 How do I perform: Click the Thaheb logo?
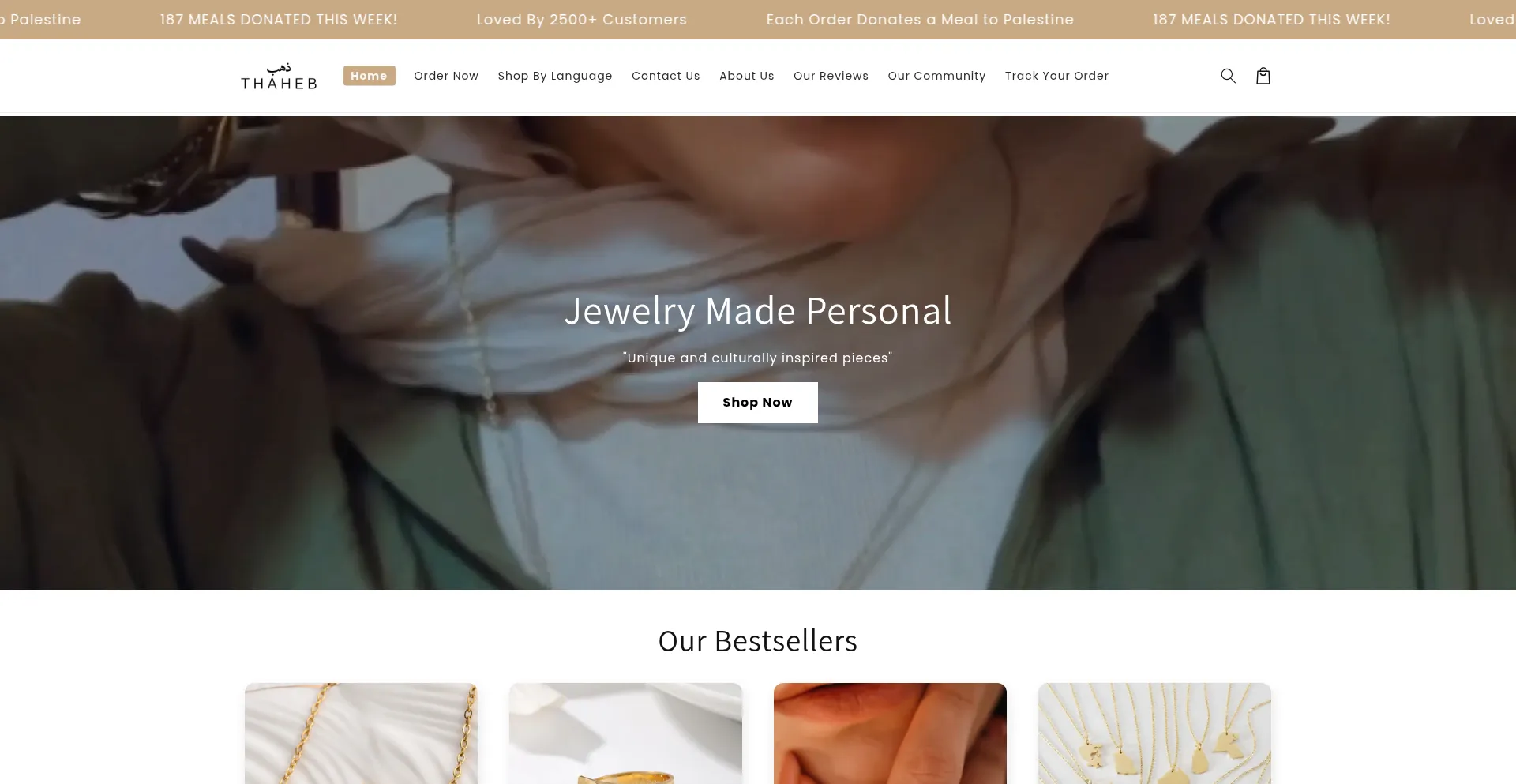click(279, 76)
